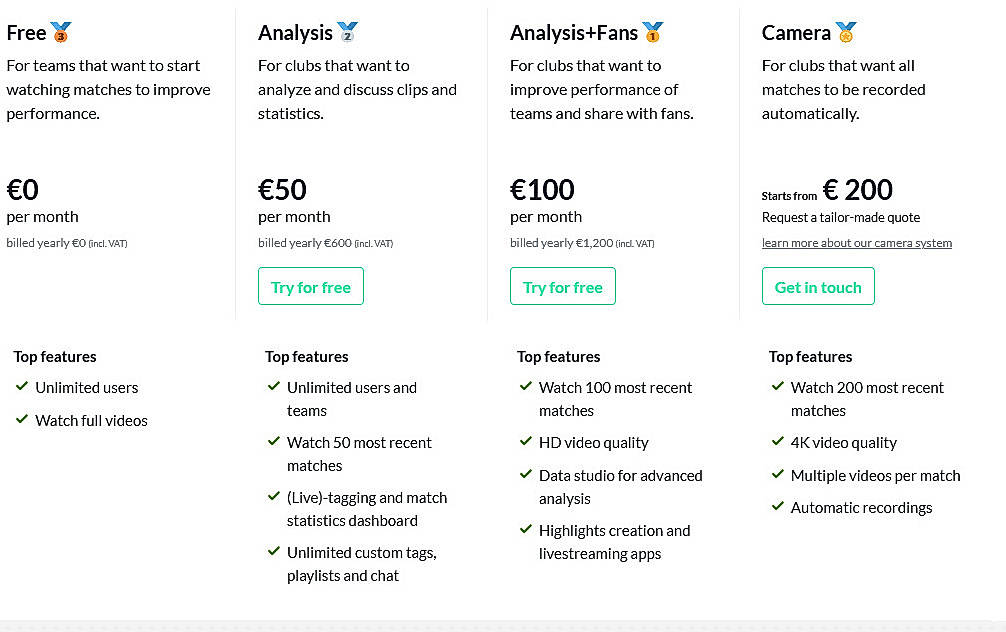Click Try for free under Analysis plan
Image resolution: width=1006 pixels, height=632 pixels.
coord(311,286)
